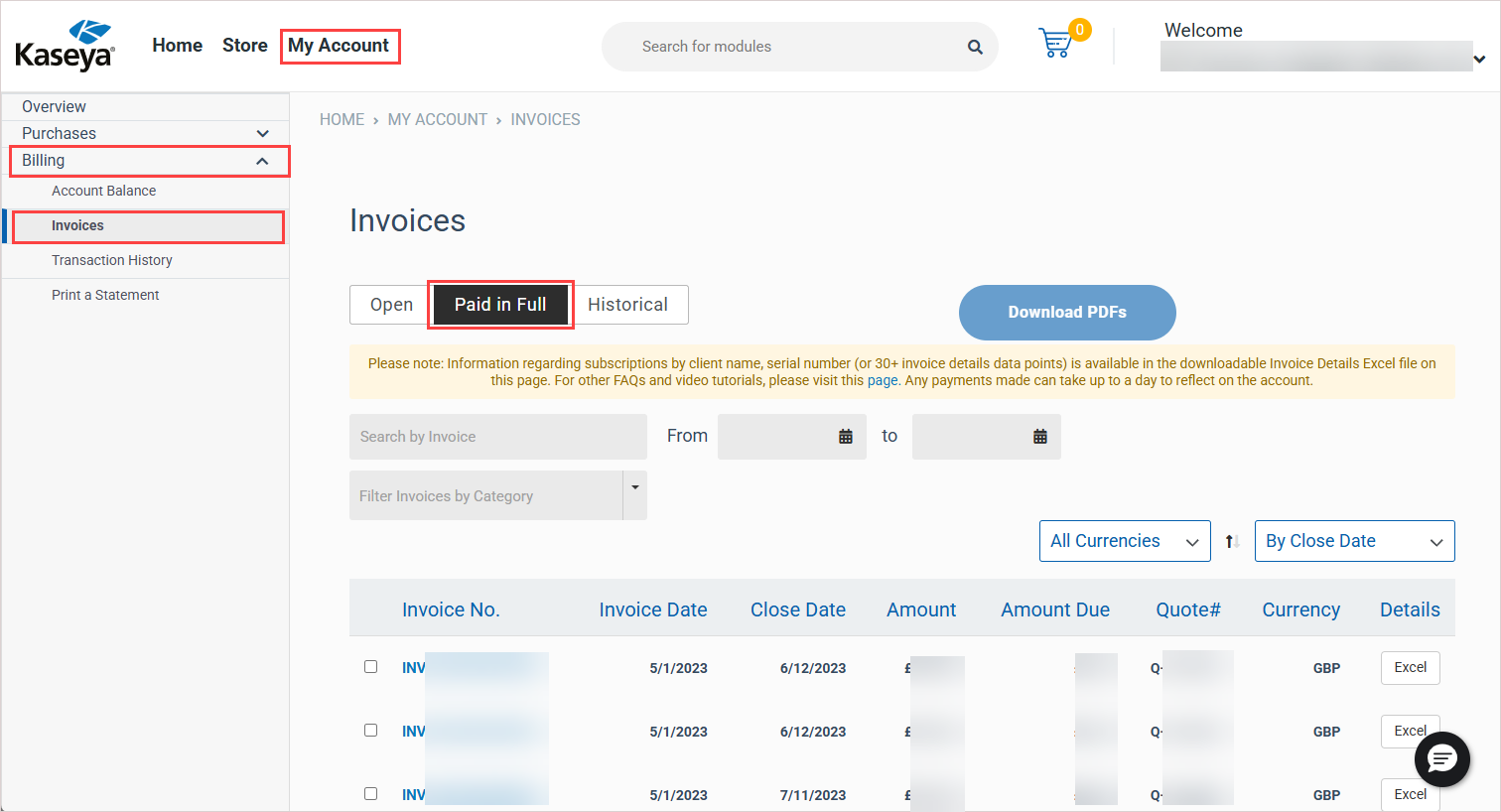Image resolution: width=1501 pixels, height=812 pixels.
Task: Switch to the Open invoices tab
Action: tap(391, 305)
